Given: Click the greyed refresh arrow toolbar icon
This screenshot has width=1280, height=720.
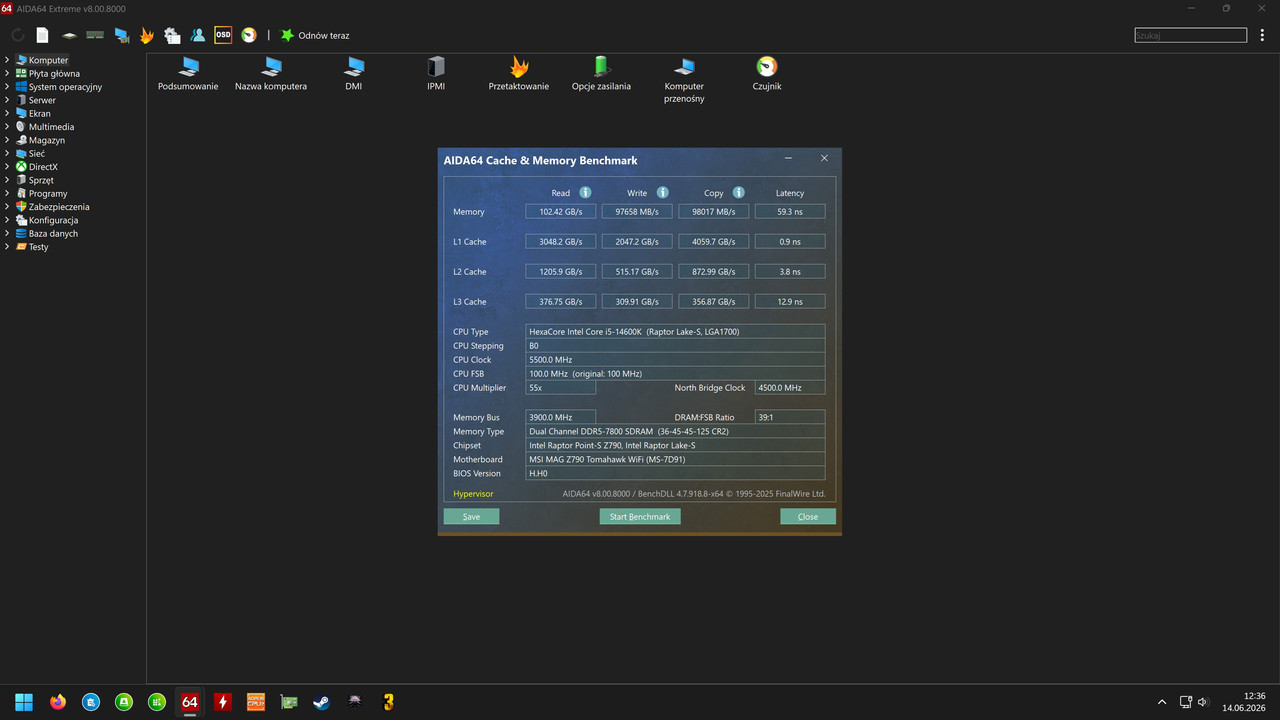Looking at the screenshot, I should tap(18, 35).
